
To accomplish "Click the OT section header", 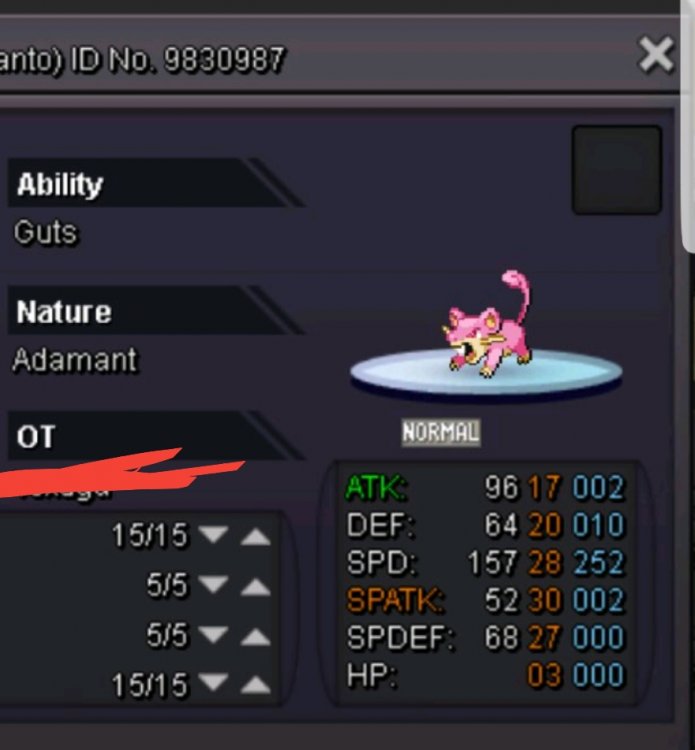I will [155, 435].
